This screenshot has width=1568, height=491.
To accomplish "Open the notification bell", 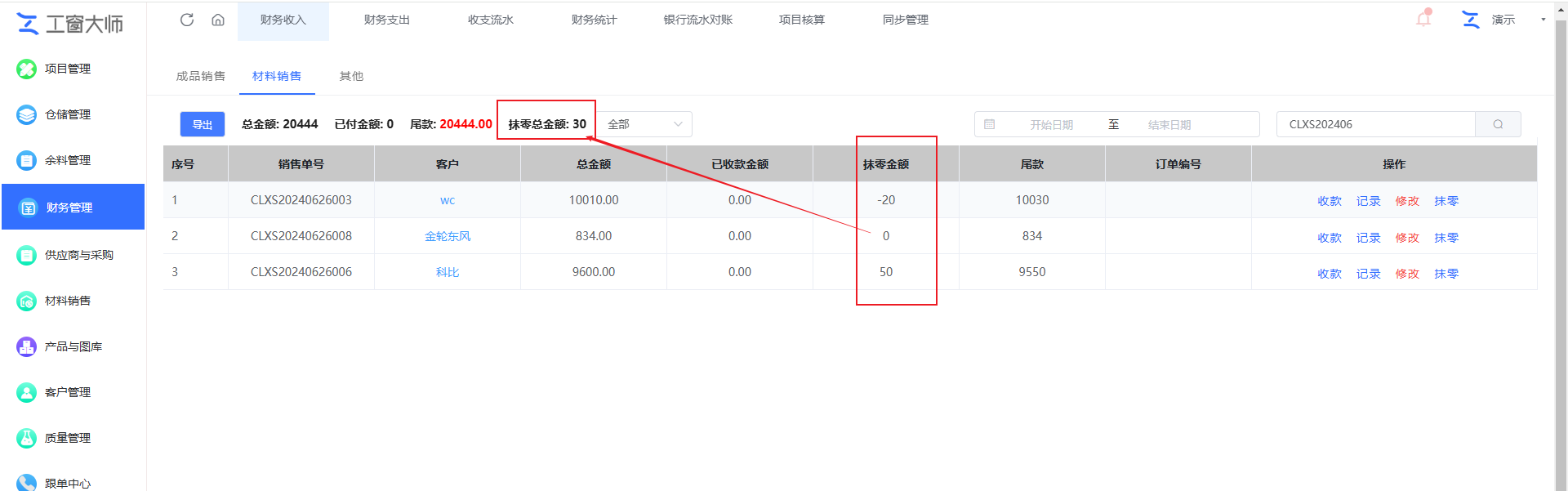I will [x=1423, y=19].
